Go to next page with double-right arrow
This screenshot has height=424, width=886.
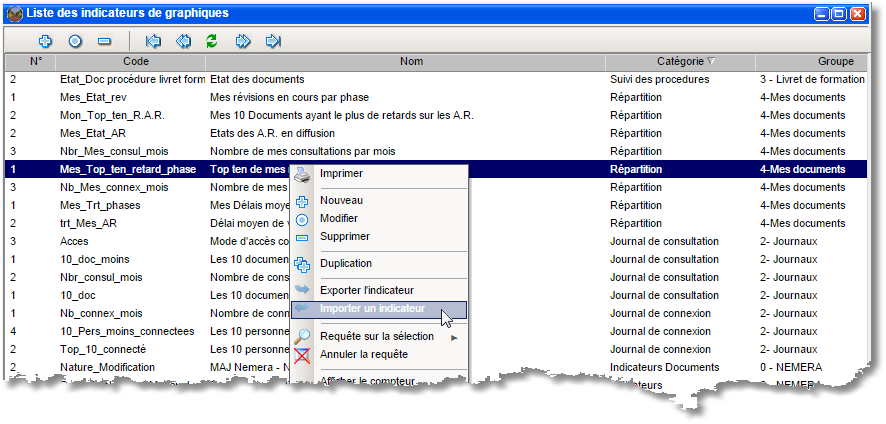242,41
